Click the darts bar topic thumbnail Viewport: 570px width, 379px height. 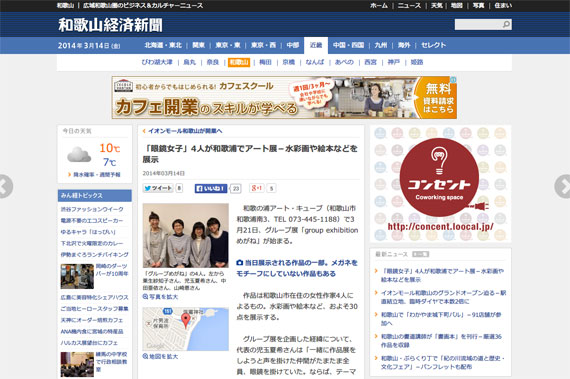pyautogui.click(x=77, y=277)
